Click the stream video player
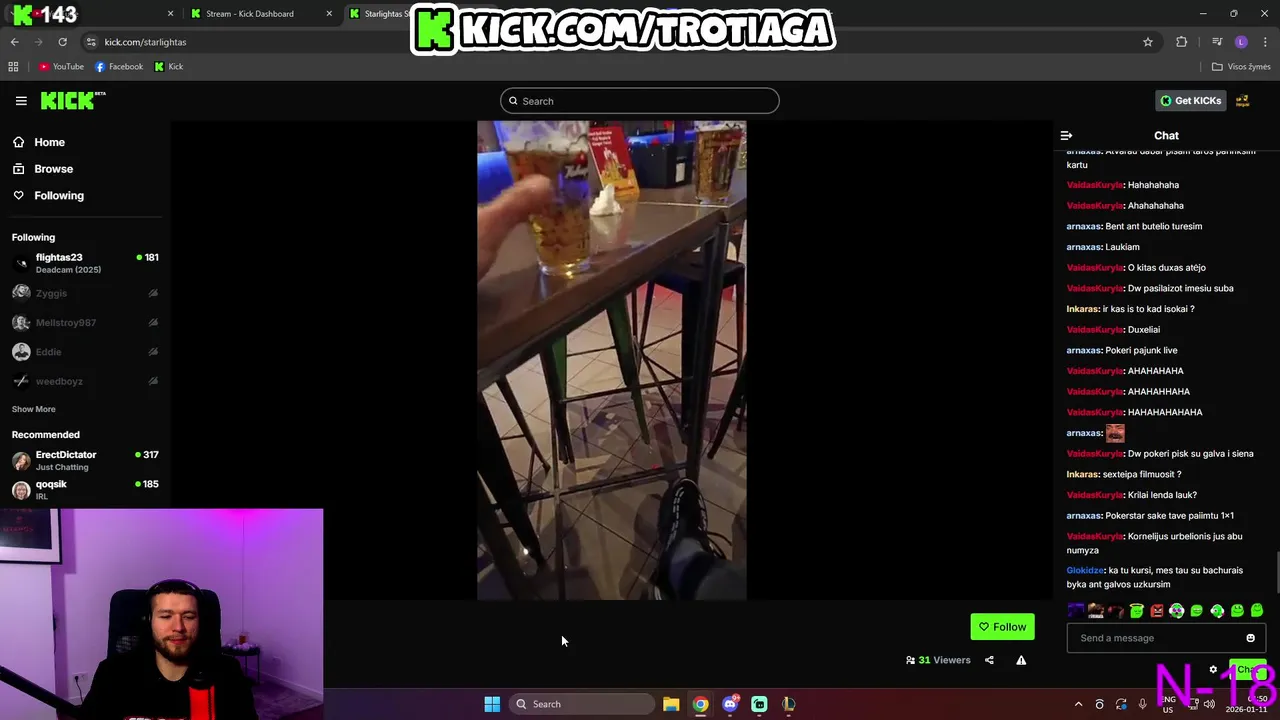 tap(611, 360)
